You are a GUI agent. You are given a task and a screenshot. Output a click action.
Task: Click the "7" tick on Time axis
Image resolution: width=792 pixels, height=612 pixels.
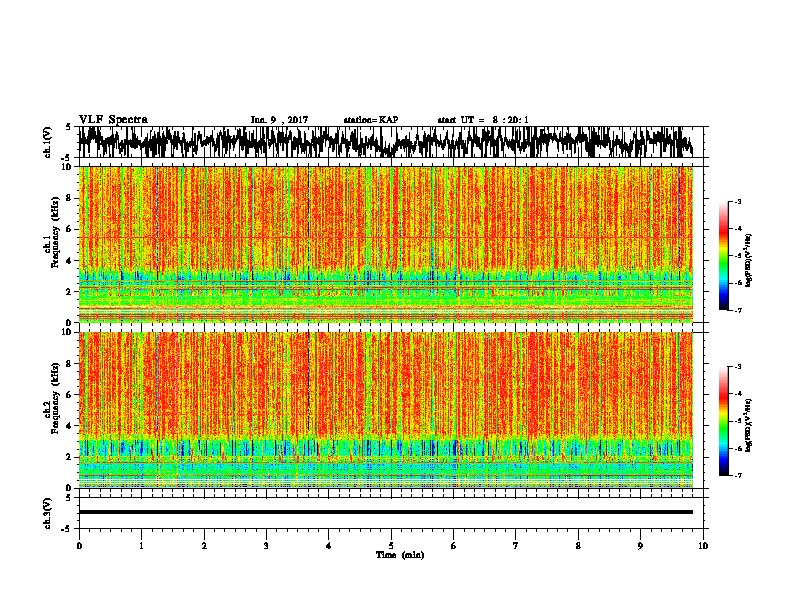[x=516, y=546]
